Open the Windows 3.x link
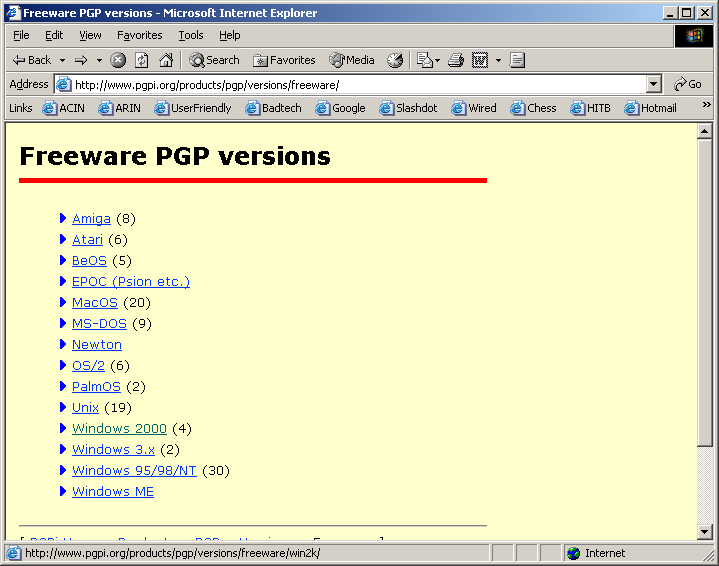719x566 pixels. (x=113, y=450)
